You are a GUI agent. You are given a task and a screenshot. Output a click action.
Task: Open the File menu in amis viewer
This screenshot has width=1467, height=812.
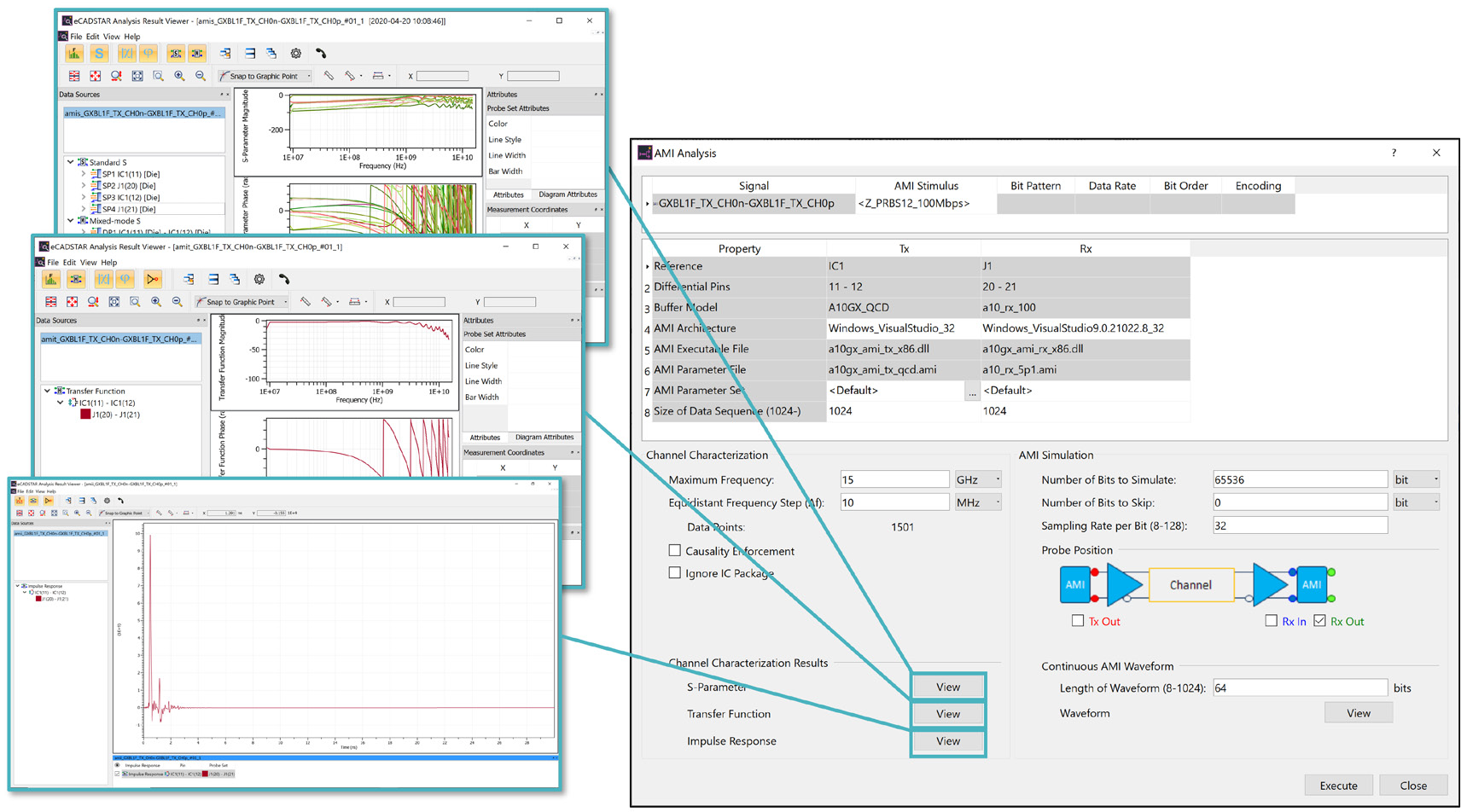(76, 37)
